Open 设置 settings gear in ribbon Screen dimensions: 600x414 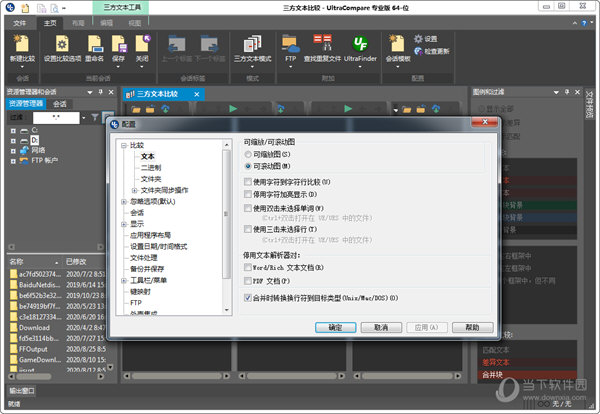pyautogui.click(x=426, y=39)
